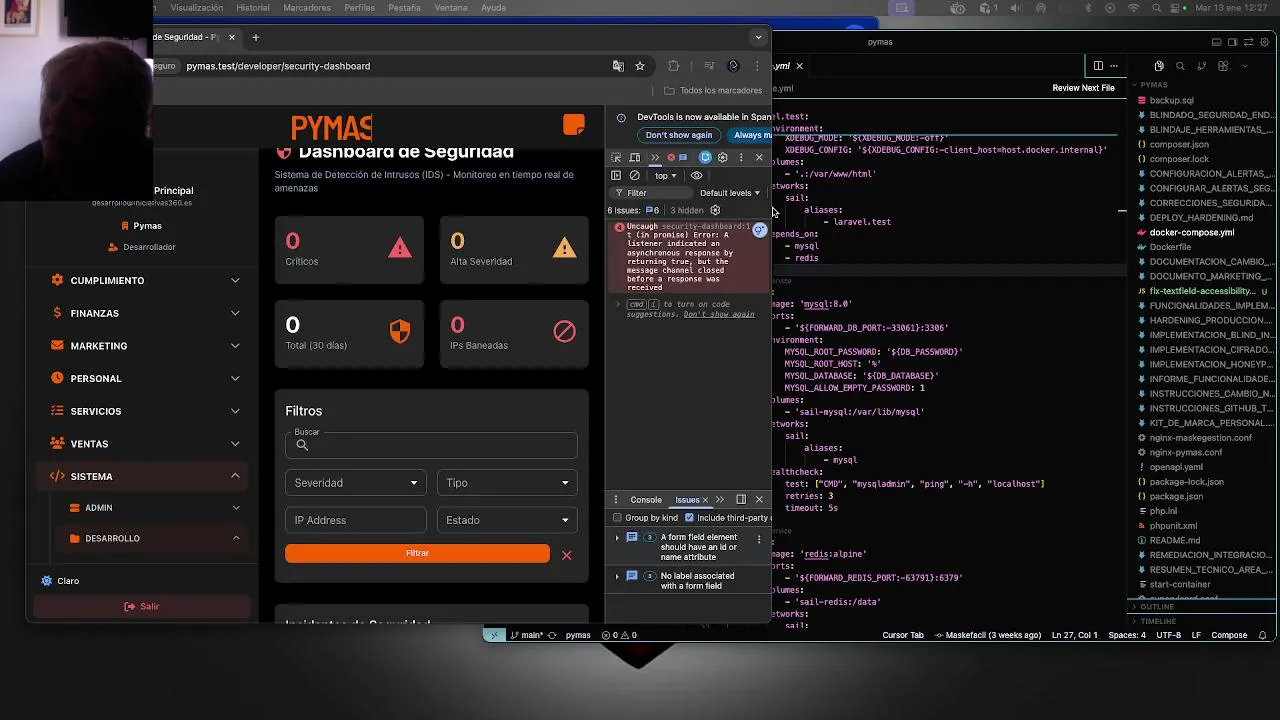Image resolution: width=1280 pixels, height=720 pixels.
Task: Expand the CUMPLIMIENTO sidebar section
Action: pos(140,281)
